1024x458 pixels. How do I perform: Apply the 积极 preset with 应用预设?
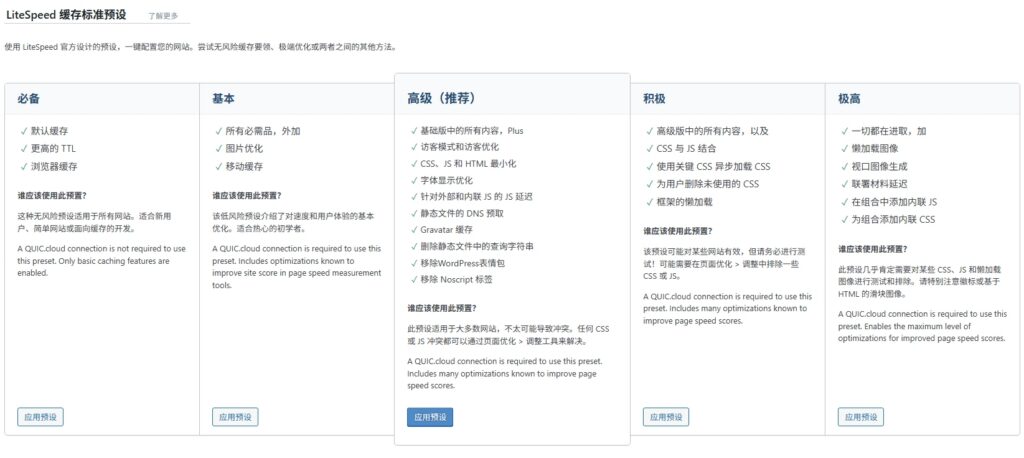point(665,417)
